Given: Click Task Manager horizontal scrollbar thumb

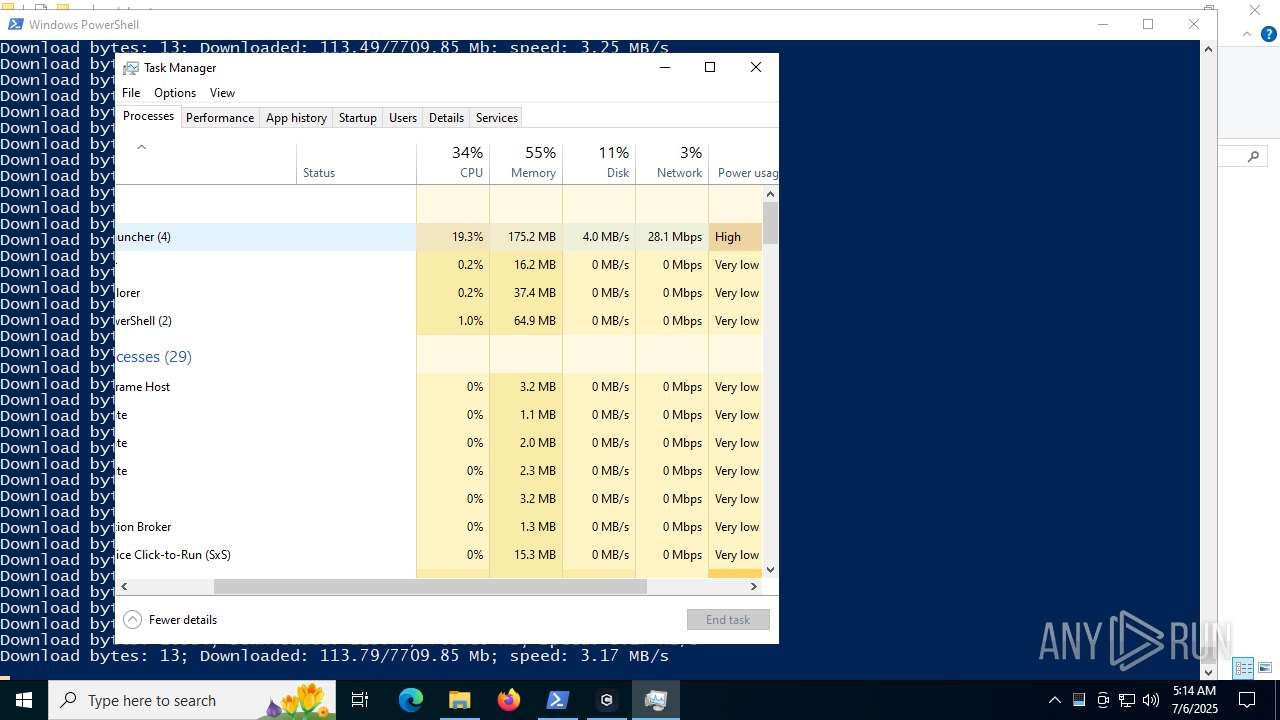Looking at the screenshot, I should [x=430, y=587].
